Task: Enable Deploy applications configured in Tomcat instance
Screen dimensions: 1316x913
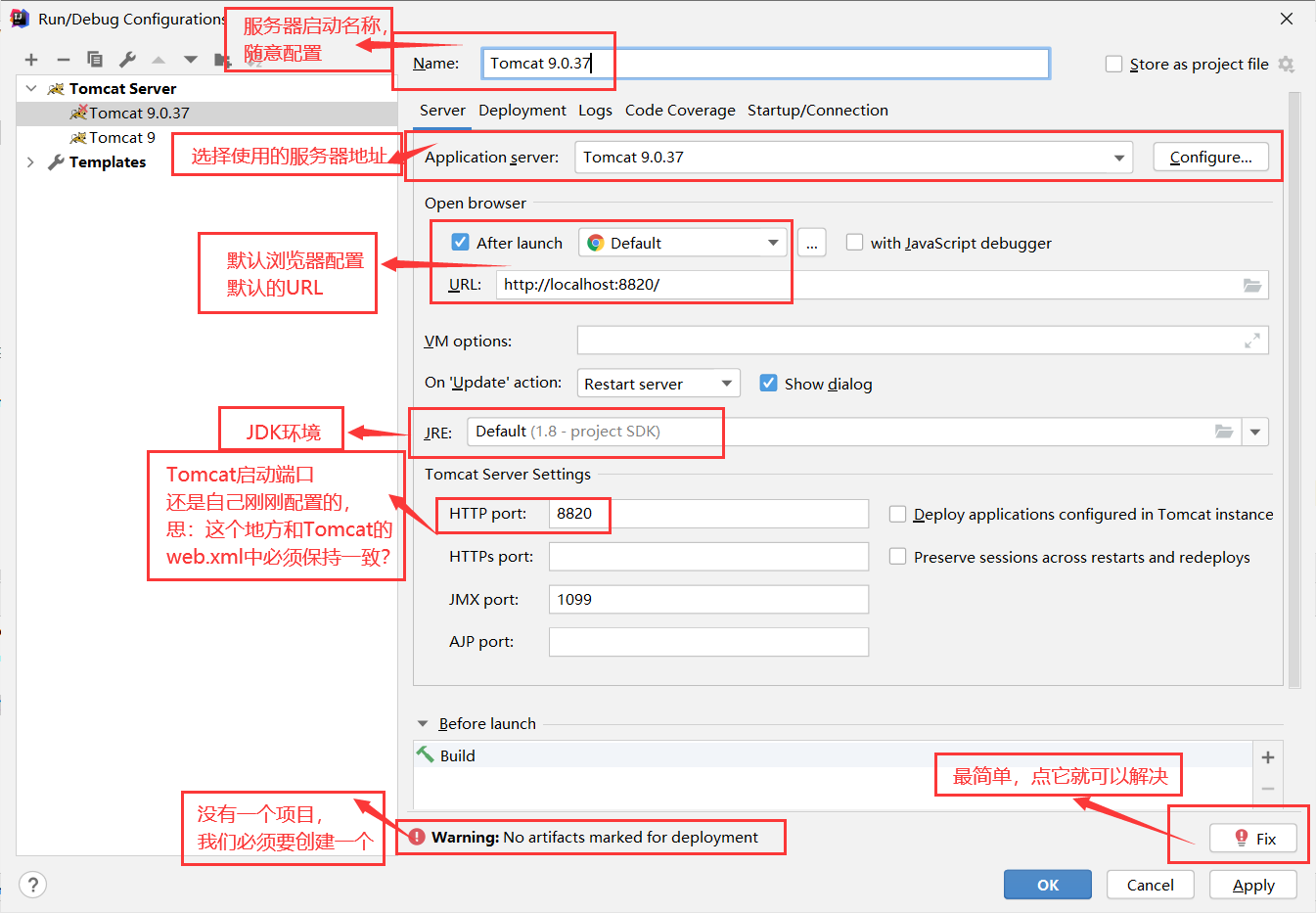Action: (x=897, y=514)
